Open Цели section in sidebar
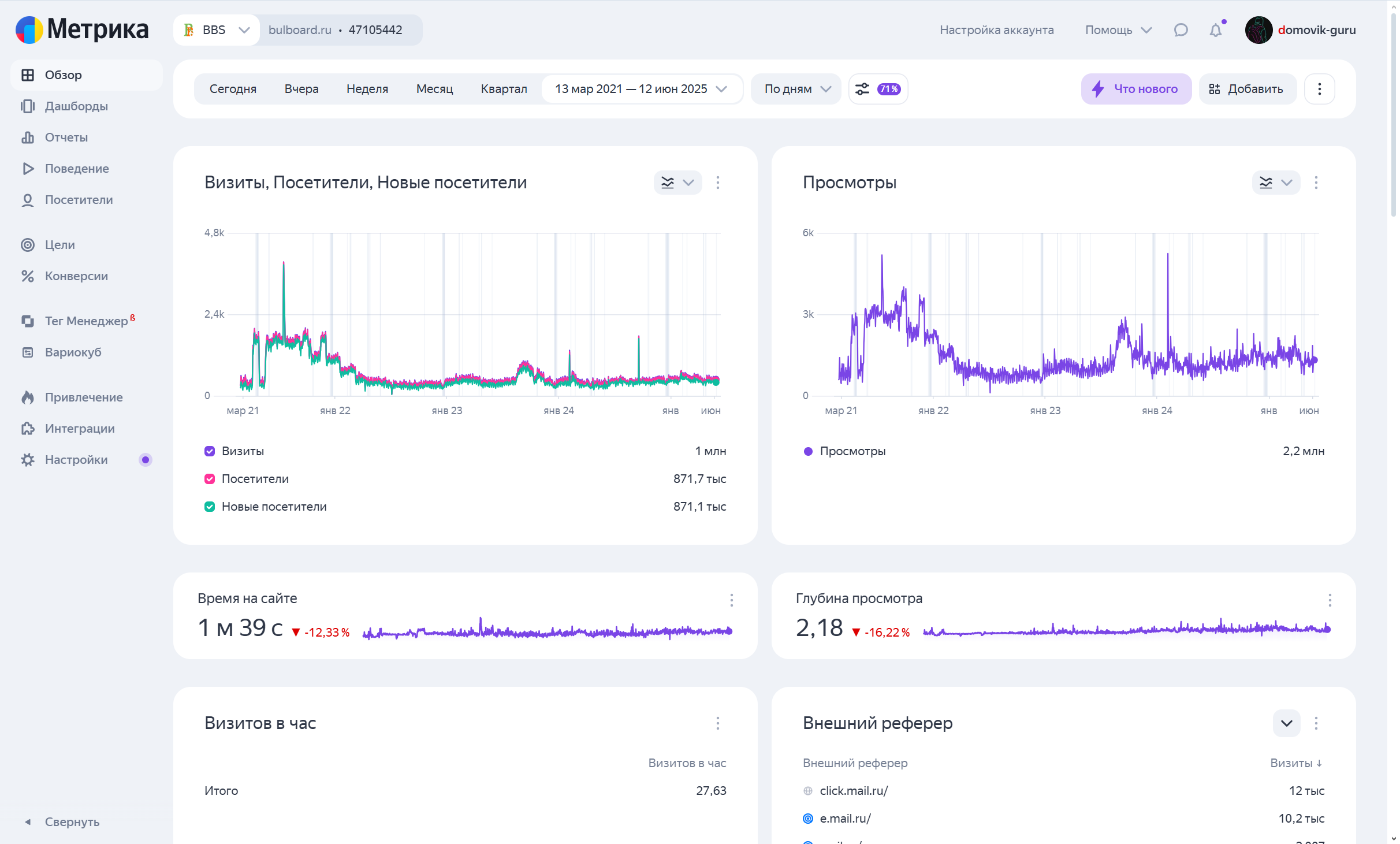Image resolution: width=1400 pixels, height=844 pixels. click(59, 245)
